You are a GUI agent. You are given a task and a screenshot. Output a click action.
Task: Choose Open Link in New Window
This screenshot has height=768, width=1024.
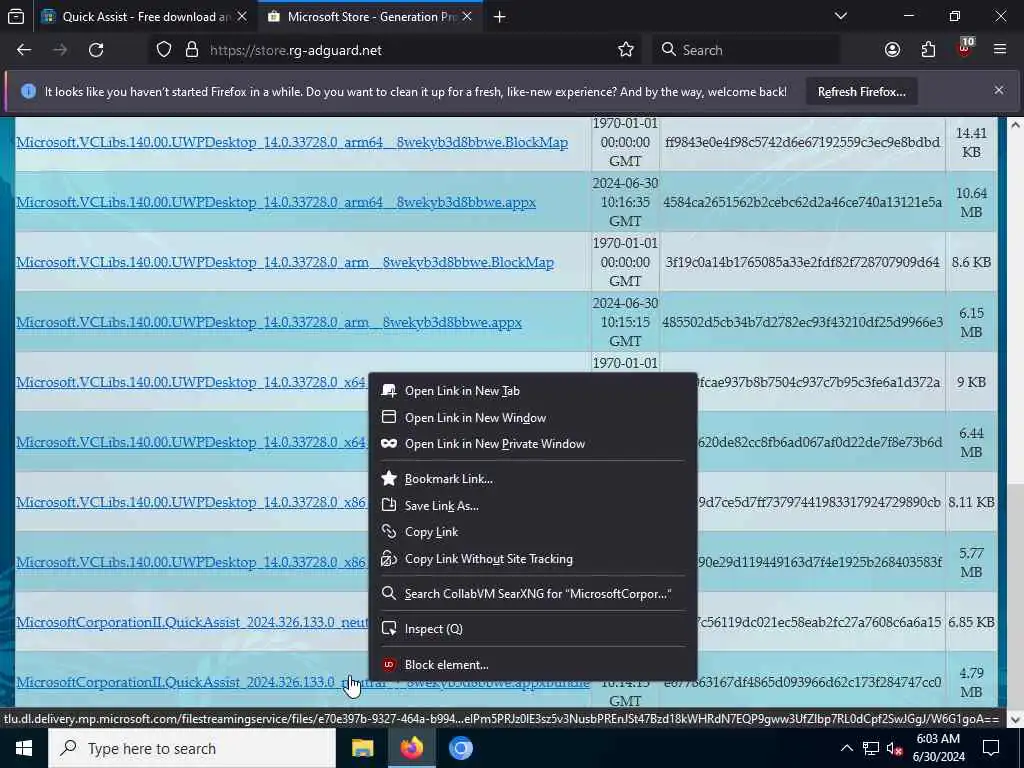(533, 417)
